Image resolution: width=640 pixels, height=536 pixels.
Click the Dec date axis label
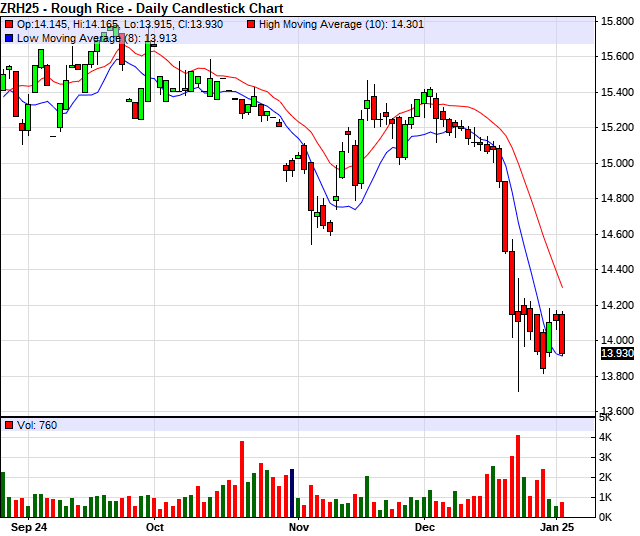(x=425, y=525)
